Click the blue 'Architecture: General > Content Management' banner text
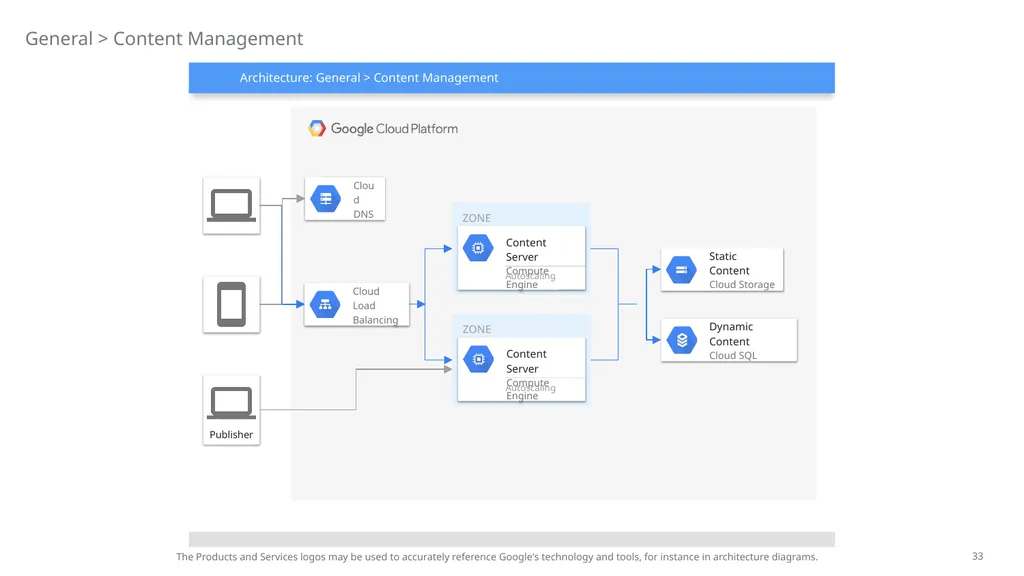The image size is (1024, 576). click(x=369, y=78)
